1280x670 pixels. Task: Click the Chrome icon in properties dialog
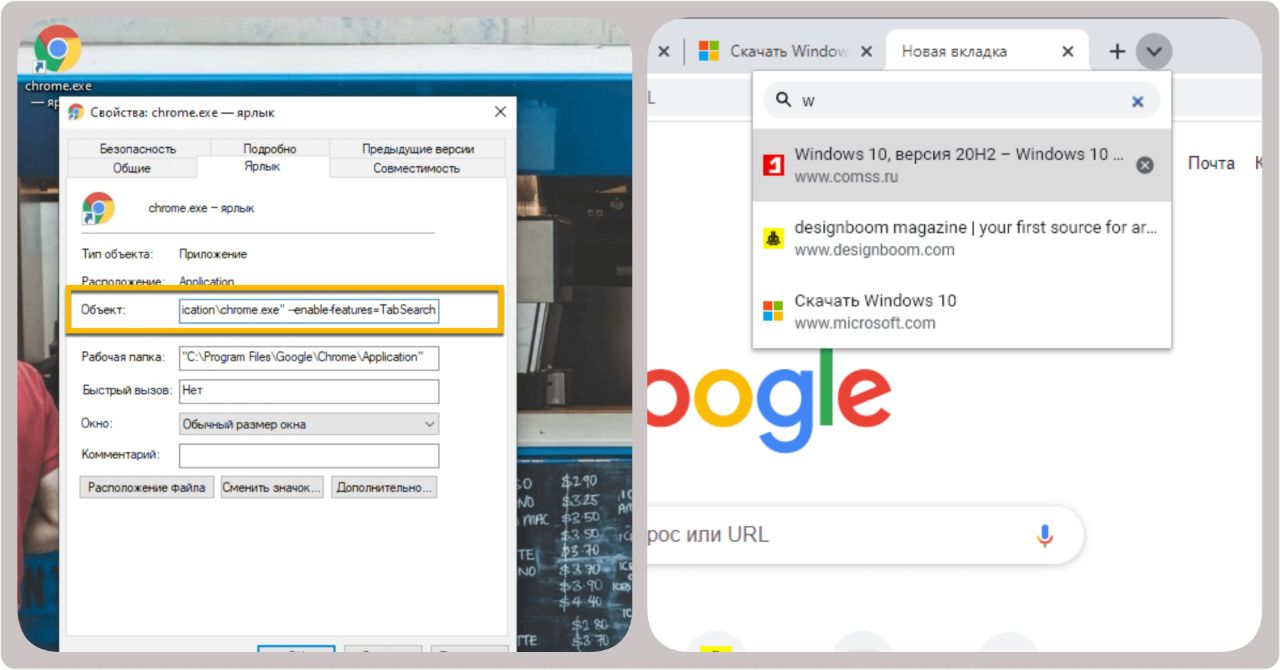[98, 208]
